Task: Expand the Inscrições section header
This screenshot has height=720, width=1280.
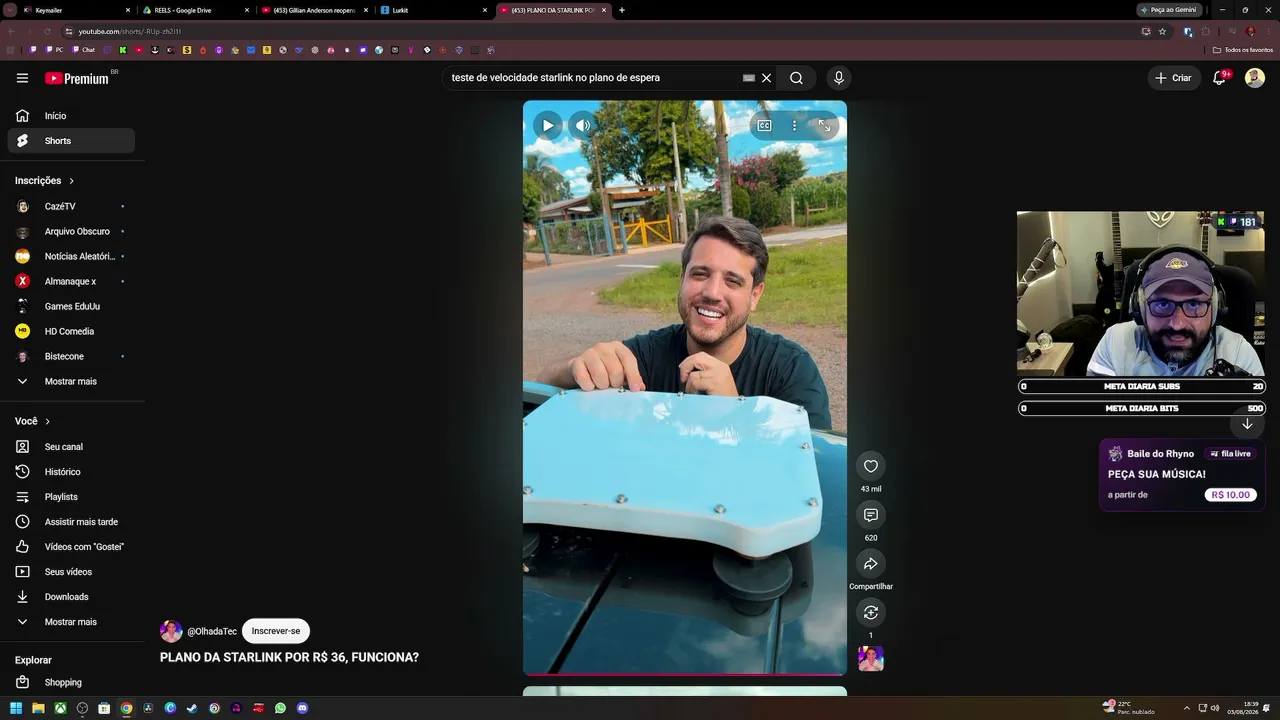Action: [x=45, y=181]
